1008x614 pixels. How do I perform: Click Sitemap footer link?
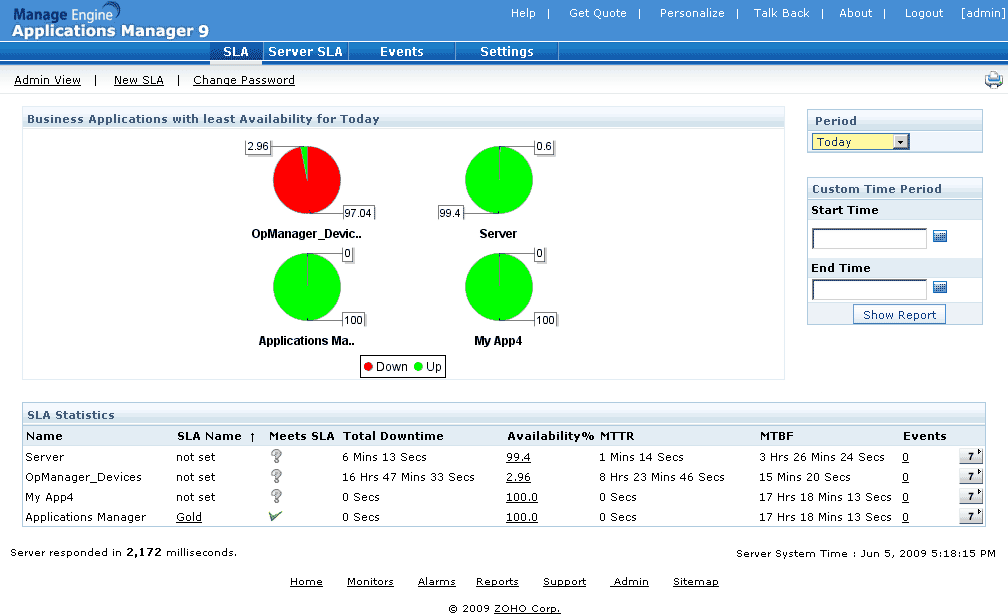coord(696,581)
